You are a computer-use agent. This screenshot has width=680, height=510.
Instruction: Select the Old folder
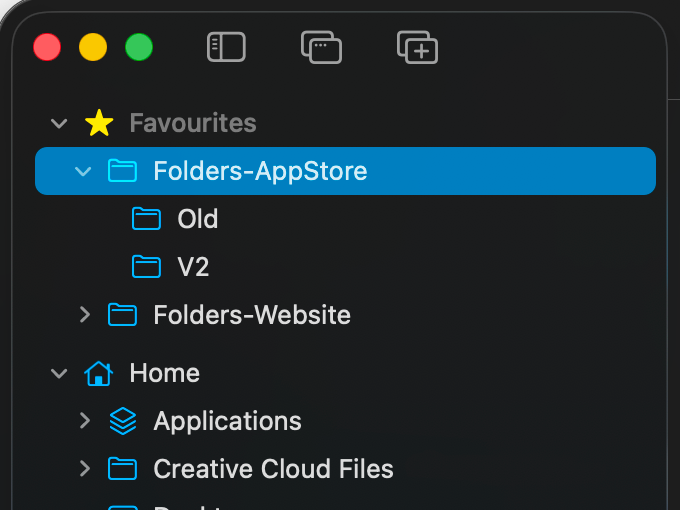point(197,219)
